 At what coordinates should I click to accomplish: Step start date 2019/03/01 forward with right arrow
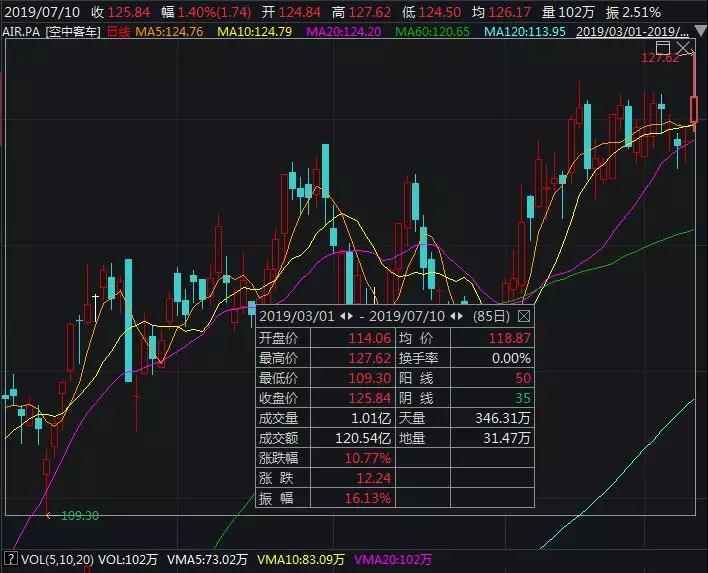coord(350,316)
